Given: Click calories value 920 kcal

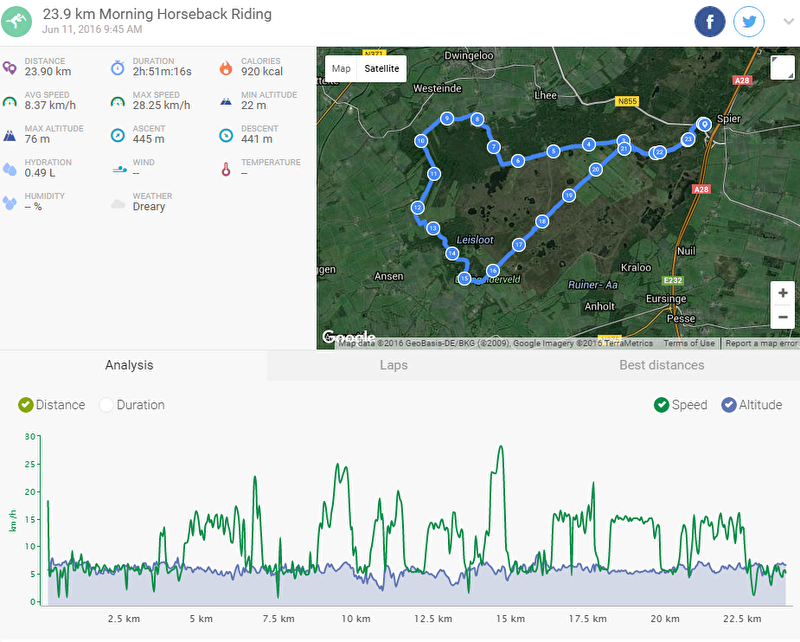Looking at the screenshot, I should pos(262,72).
